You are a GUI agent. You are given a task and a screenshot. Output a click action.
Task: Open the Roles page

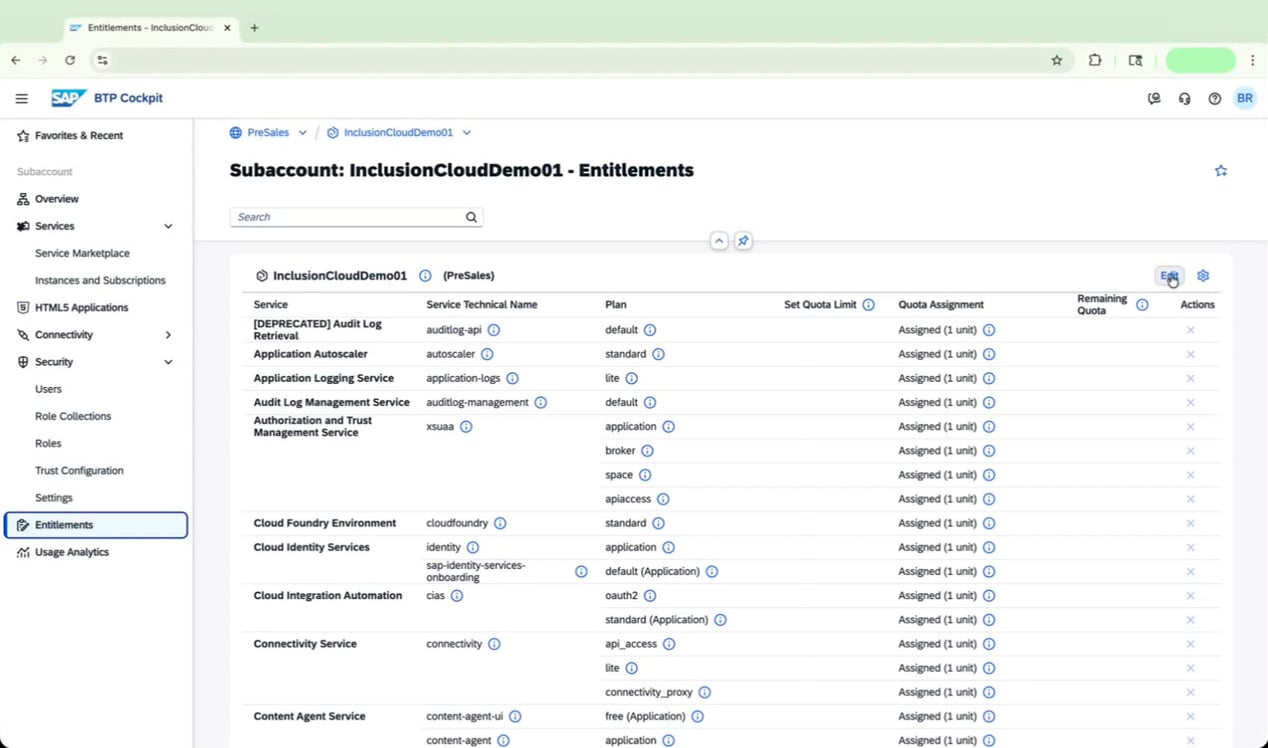coord(48,443)
